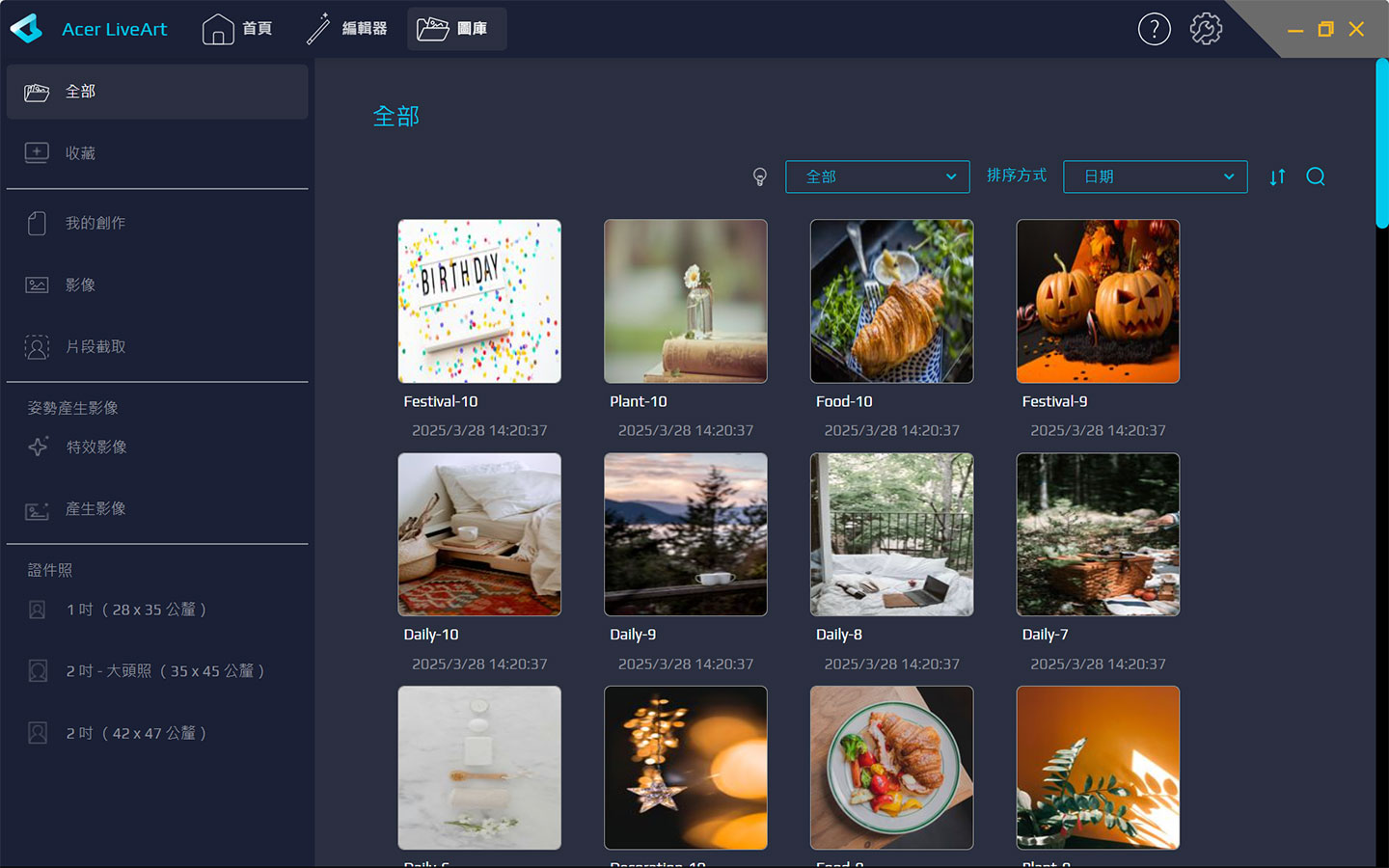This screenshot has width=1389, height=868.
Task: Click the lightbulb tips icon
Action: (760, 176)
